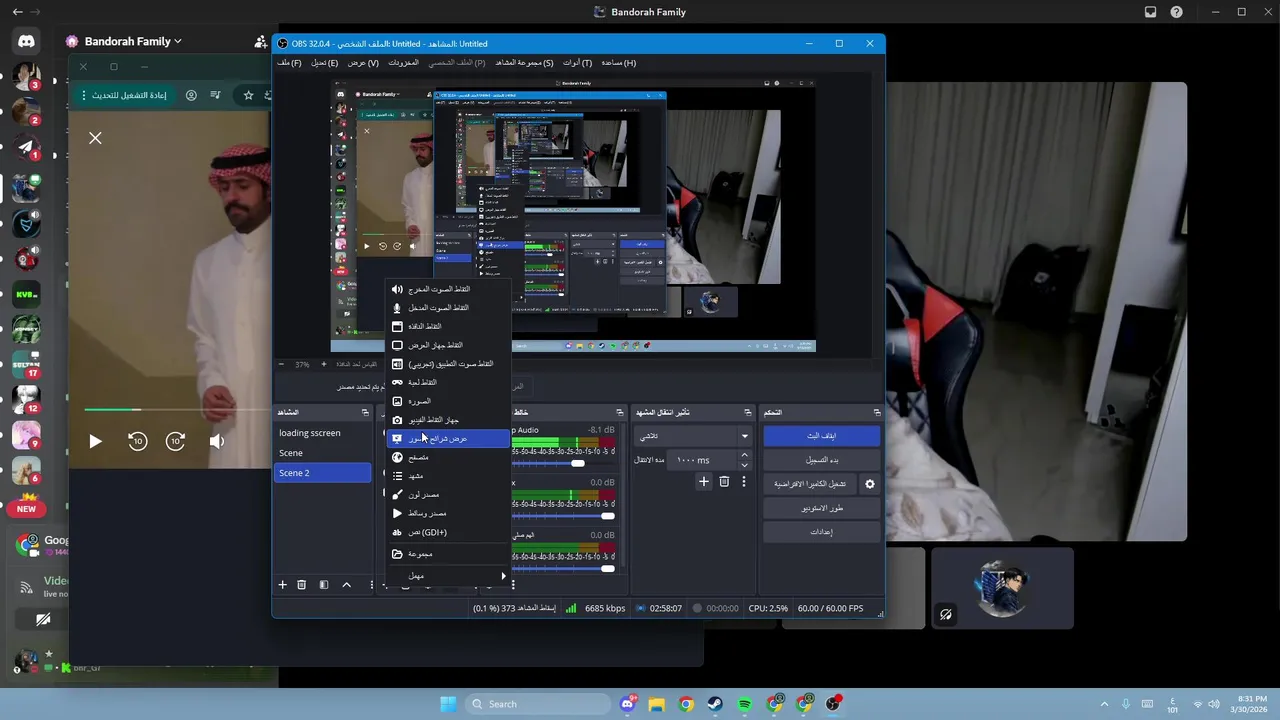Select the group folder icon in the source menu
Image resolution: width=1280 pixels, height=720 pixels.
coord(397,554)
